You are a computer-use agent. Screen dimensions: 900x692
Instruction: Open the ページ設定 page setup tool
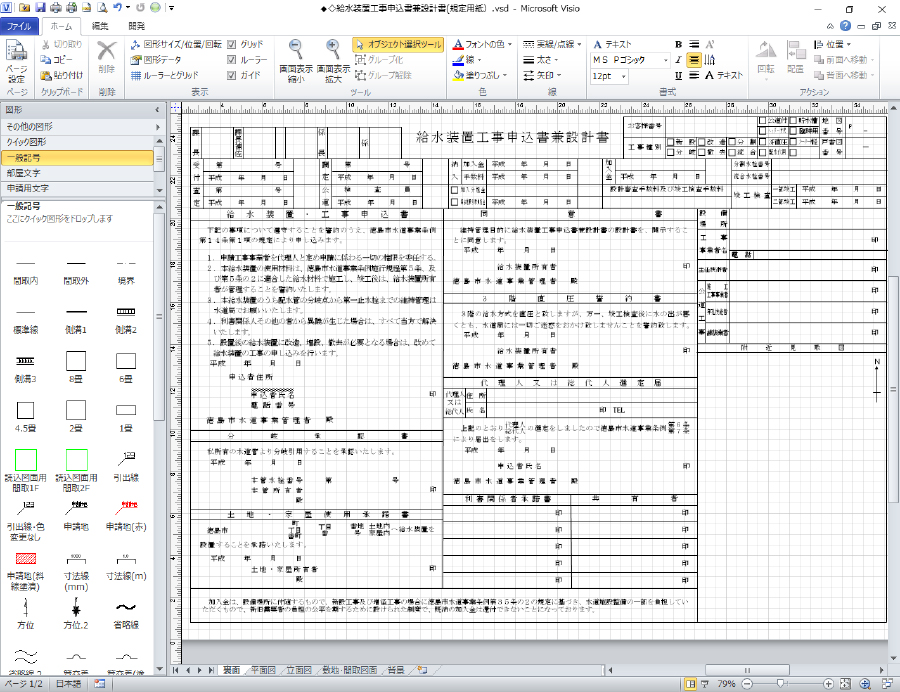(x=16, y=63)
